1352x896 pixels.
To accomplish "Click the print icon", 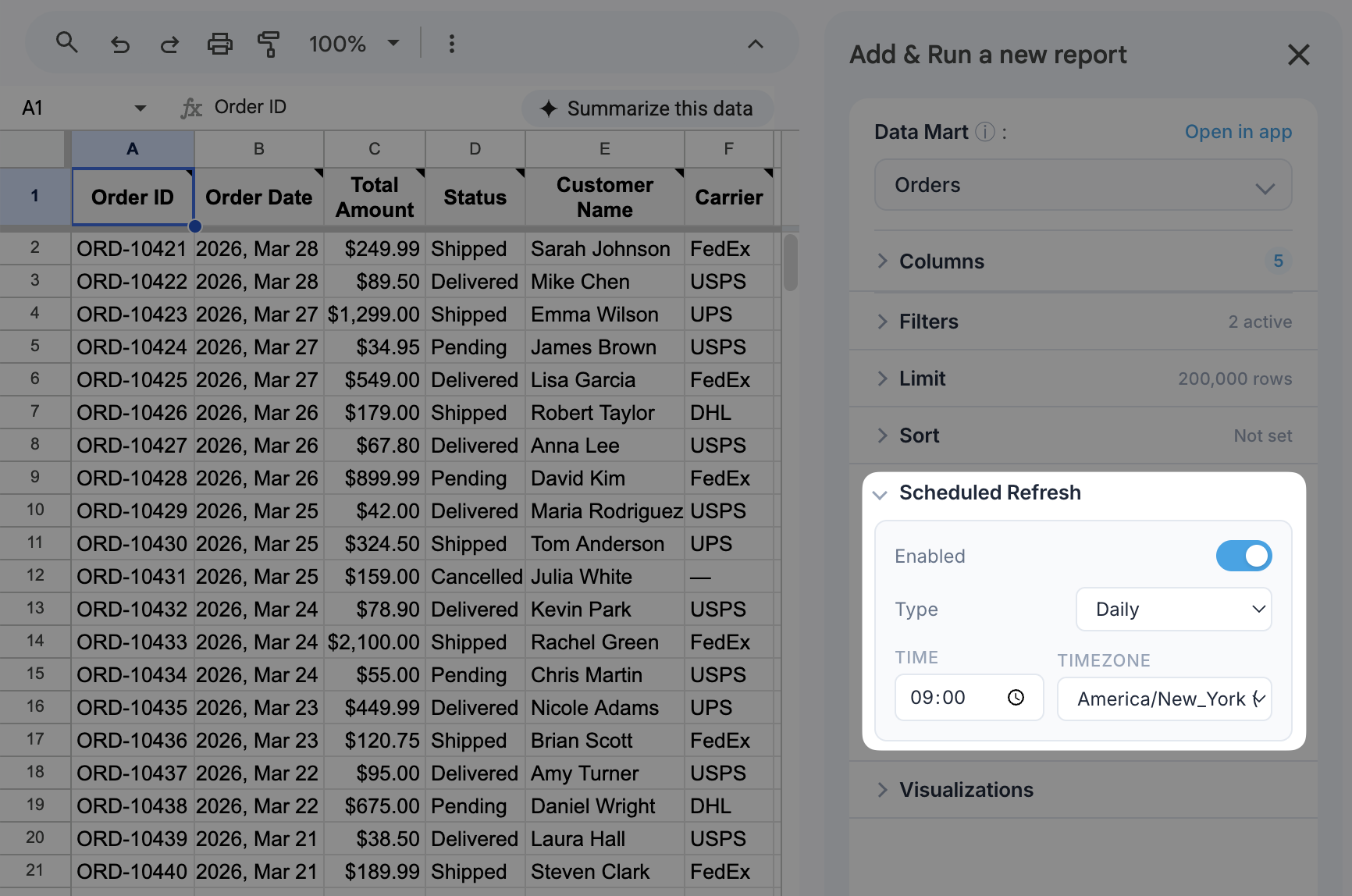I will click(x=219, y=44).
